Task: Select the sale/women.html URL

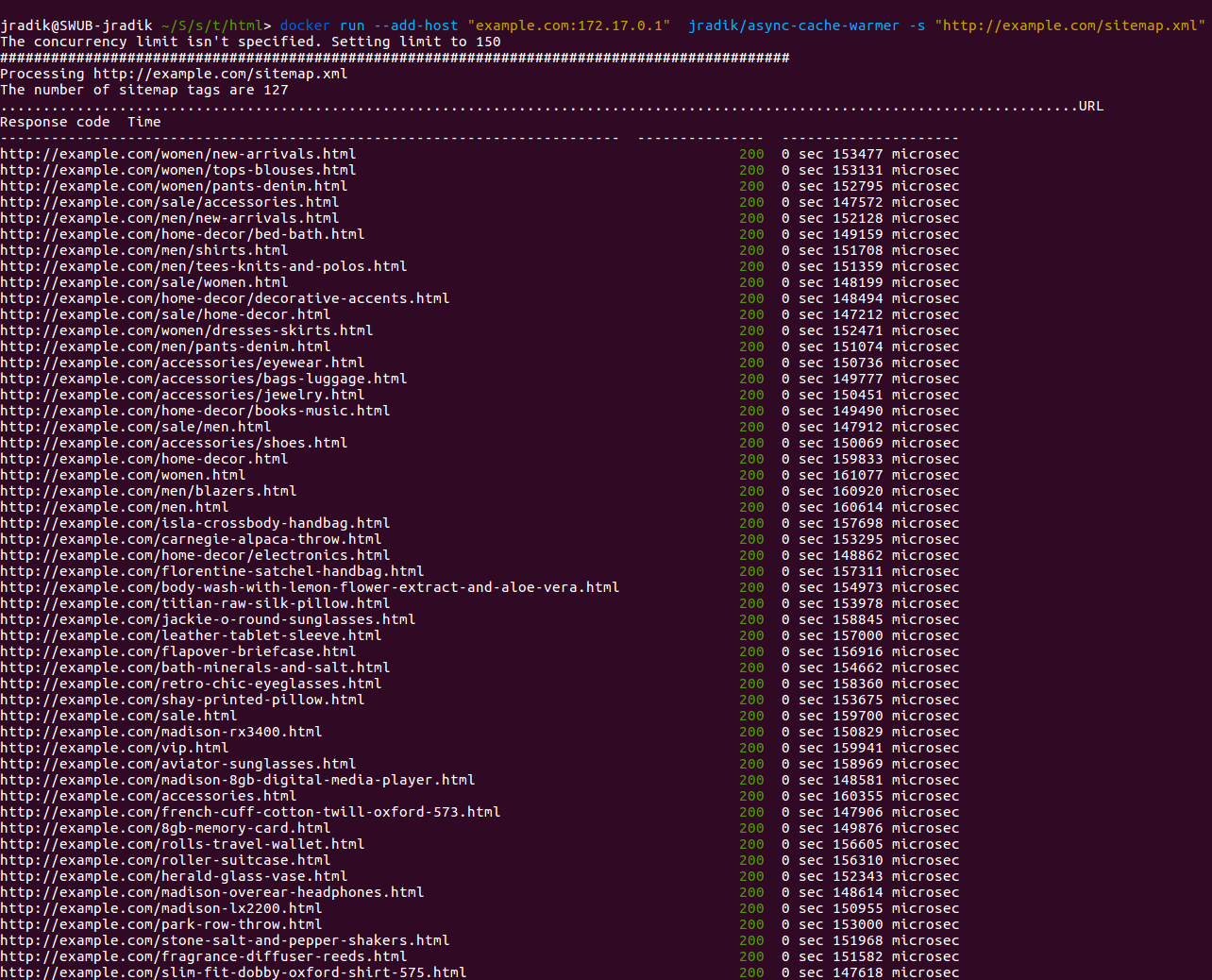Action: point(144,282)
